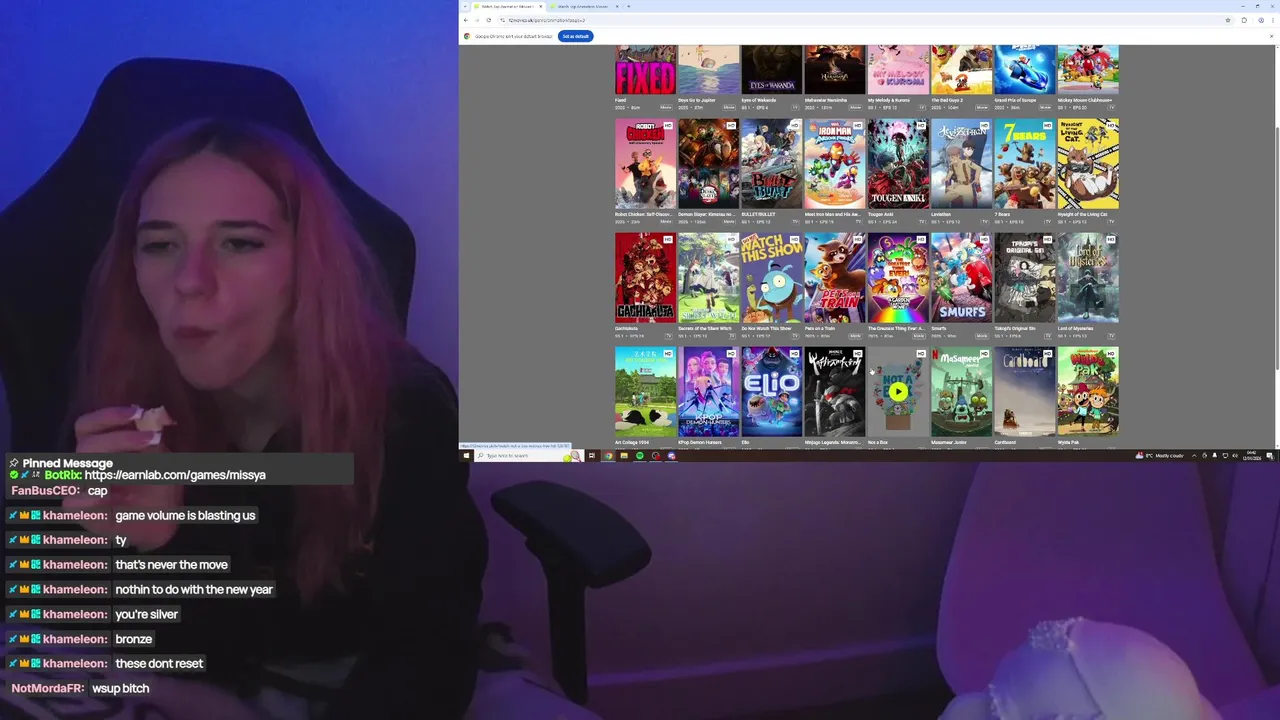Open the Windows Start menu

(x=465, y=456)
